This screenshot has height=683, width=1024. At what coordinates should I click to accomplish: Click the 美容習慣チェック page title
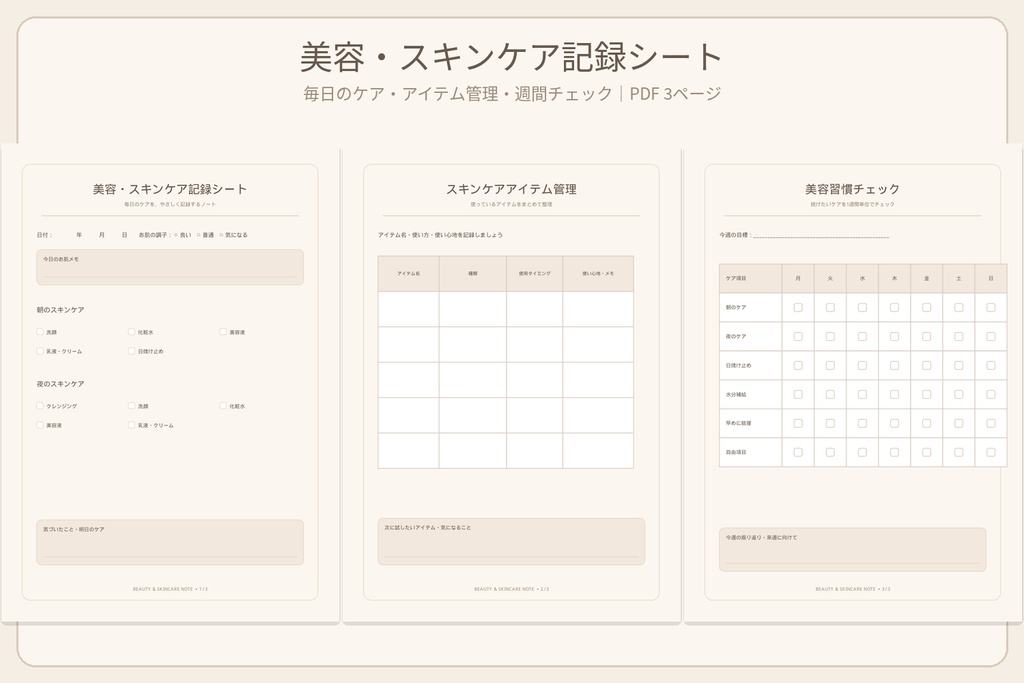[x=852, y=189]
